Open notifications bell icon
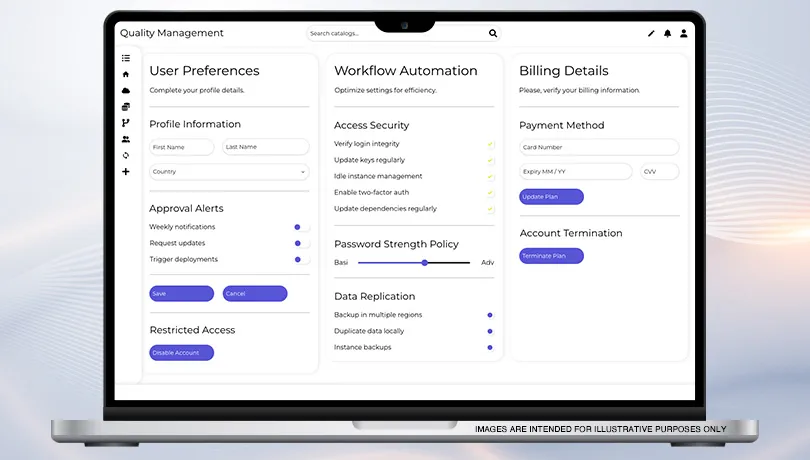810x460 pixels. click(668, 33)
